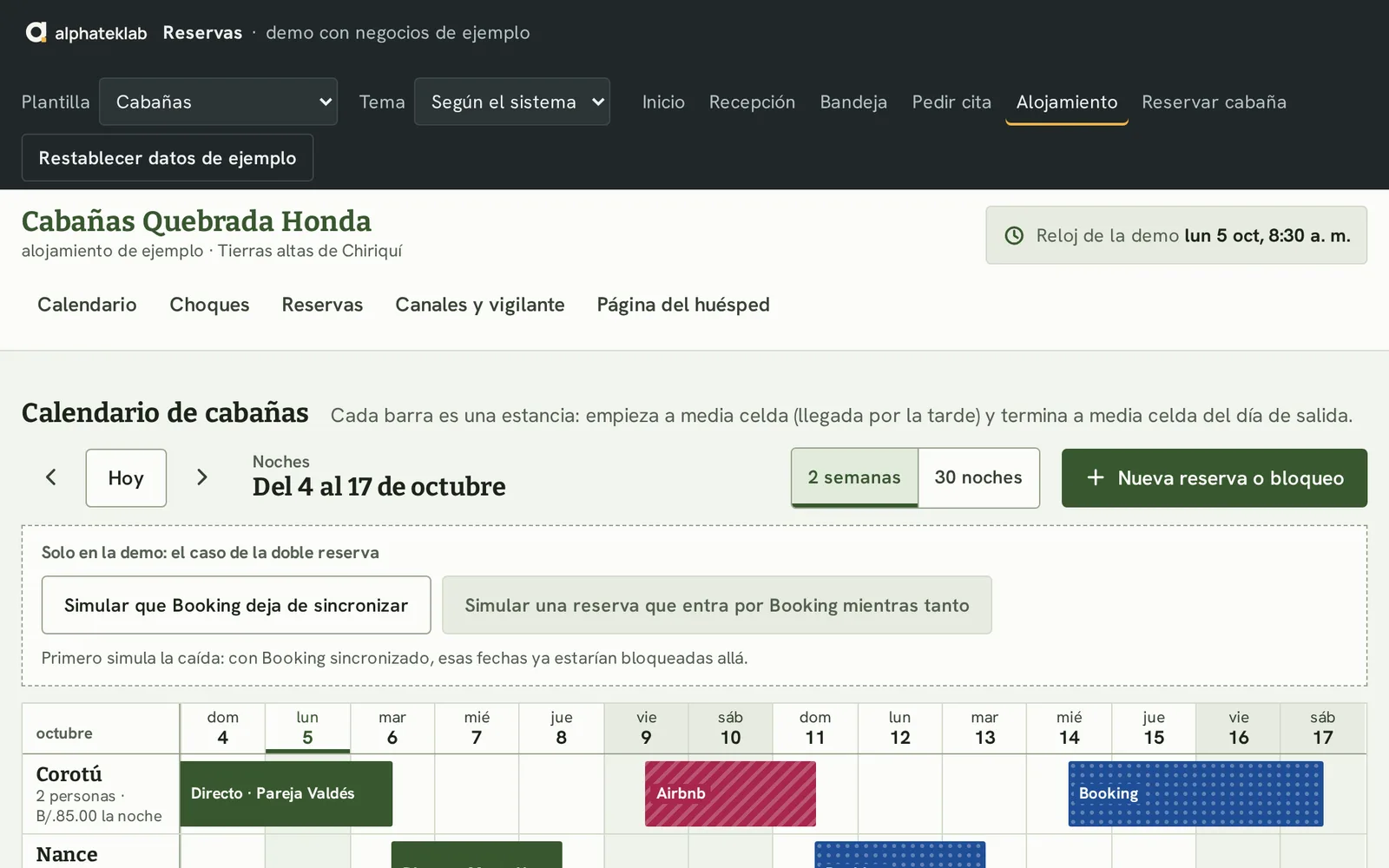The image size is (1389, 868).
Task: Open the Inicio nav item
Action: click(663, 102)
